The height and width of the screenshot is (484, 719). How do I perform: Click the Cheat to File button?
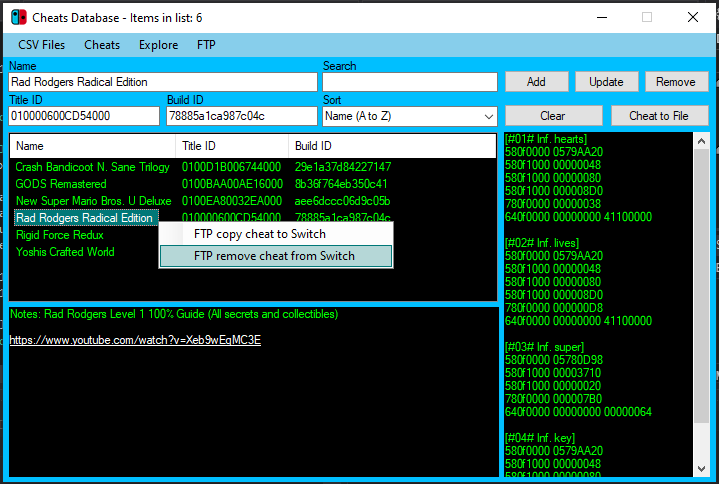[659, 116]
